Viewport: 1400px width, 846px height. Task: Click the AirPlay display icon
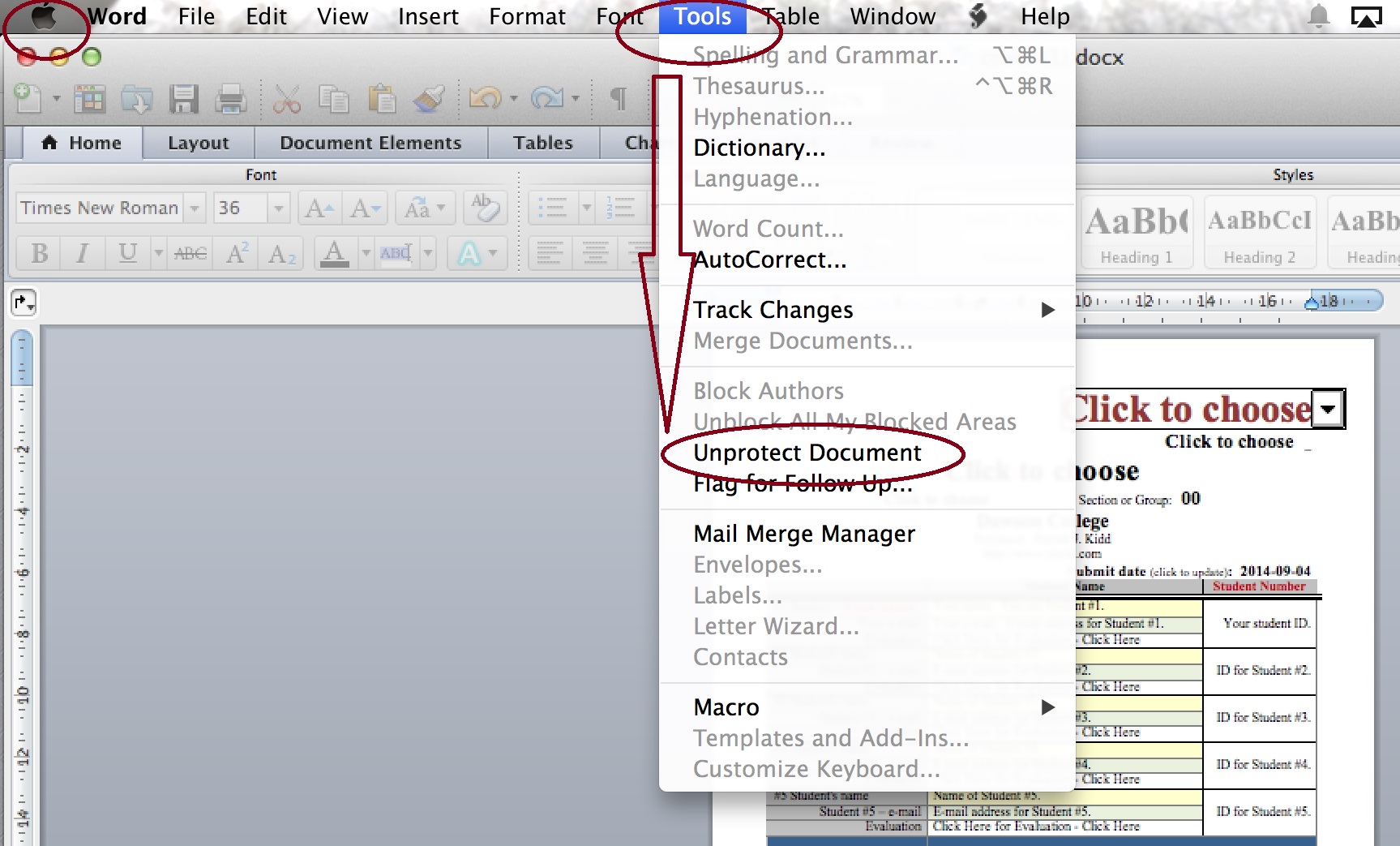coord(1366,16)
